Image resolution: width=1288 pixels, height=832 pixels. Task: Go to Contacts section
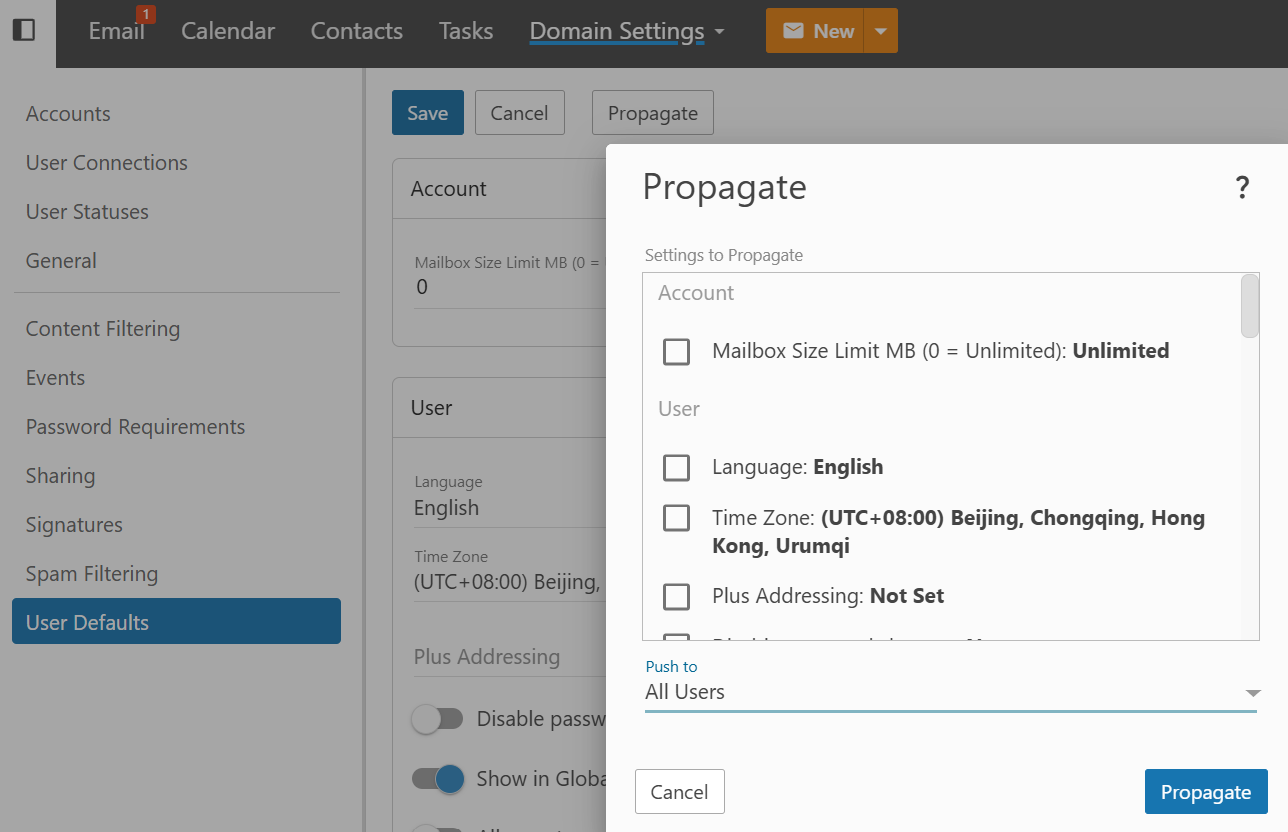(x=357, y=31)
